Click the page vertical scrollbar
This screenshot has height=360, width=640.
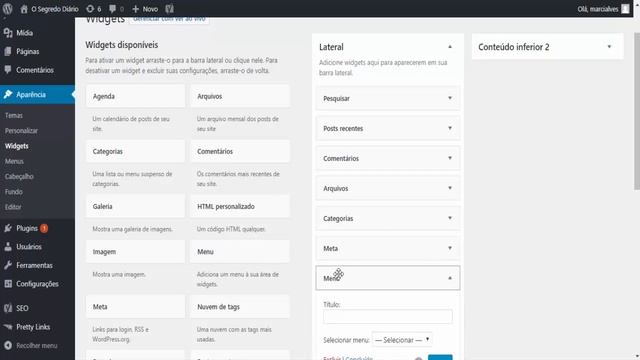point(637,111)
